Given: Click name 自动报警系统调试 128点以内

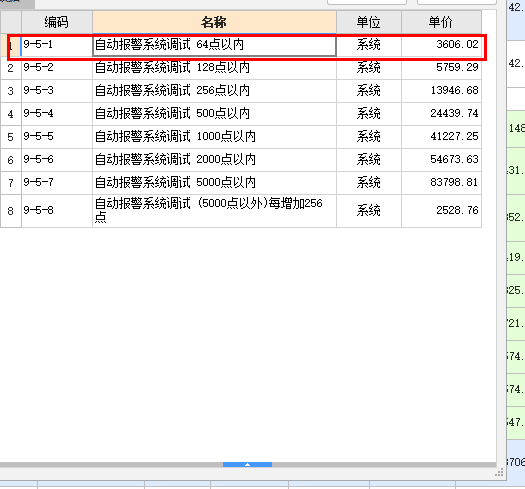Looking at the screenshot, I should 214,68.
